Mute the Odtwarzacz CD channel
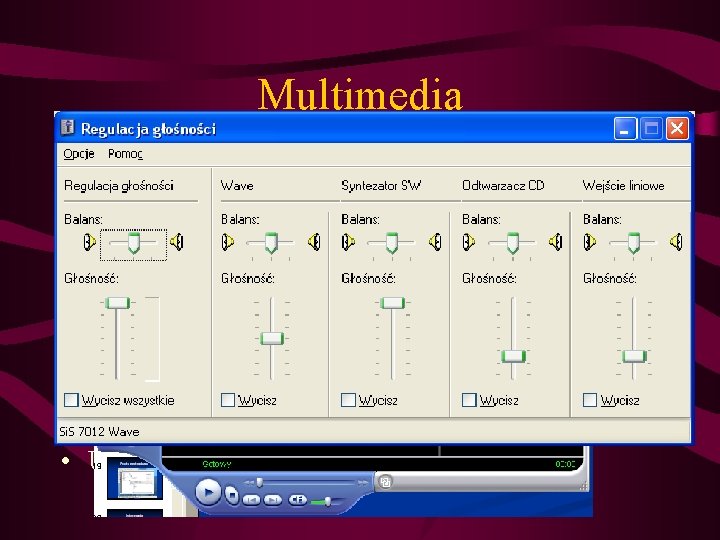The width and height of the screenshot is (720, 540). click(x=469, y=400)
